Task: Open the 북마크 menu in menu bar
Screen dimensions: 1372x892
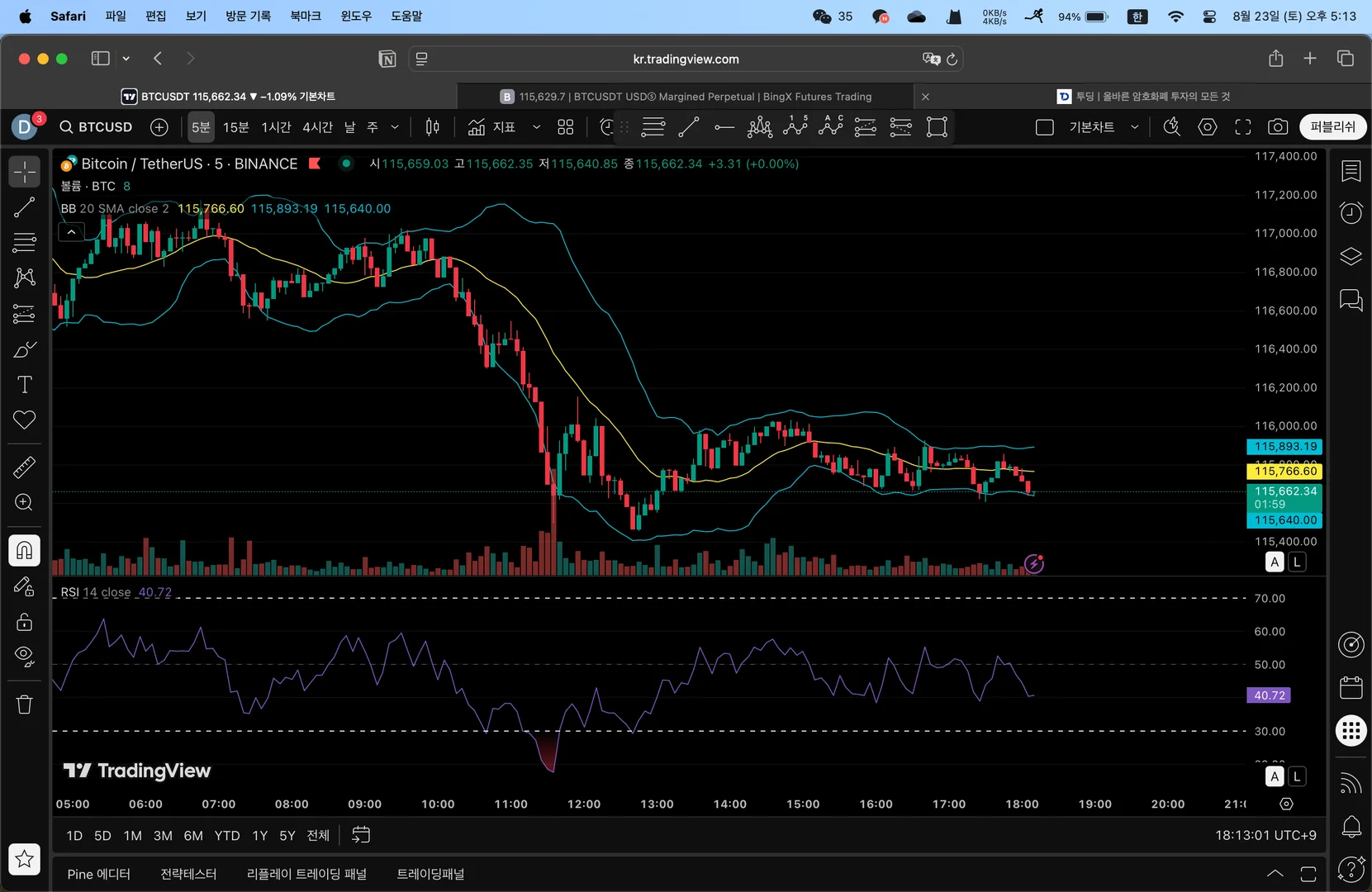Action: click(x=305, y=16)
